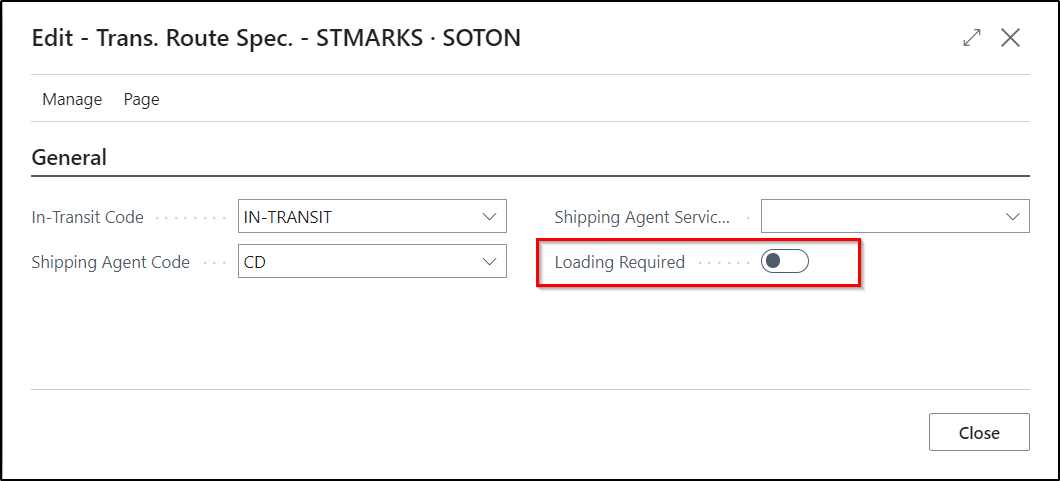Click the Shipping Agent Code label
This screenshot has height=481, width=1060.
tap(111, 262)
